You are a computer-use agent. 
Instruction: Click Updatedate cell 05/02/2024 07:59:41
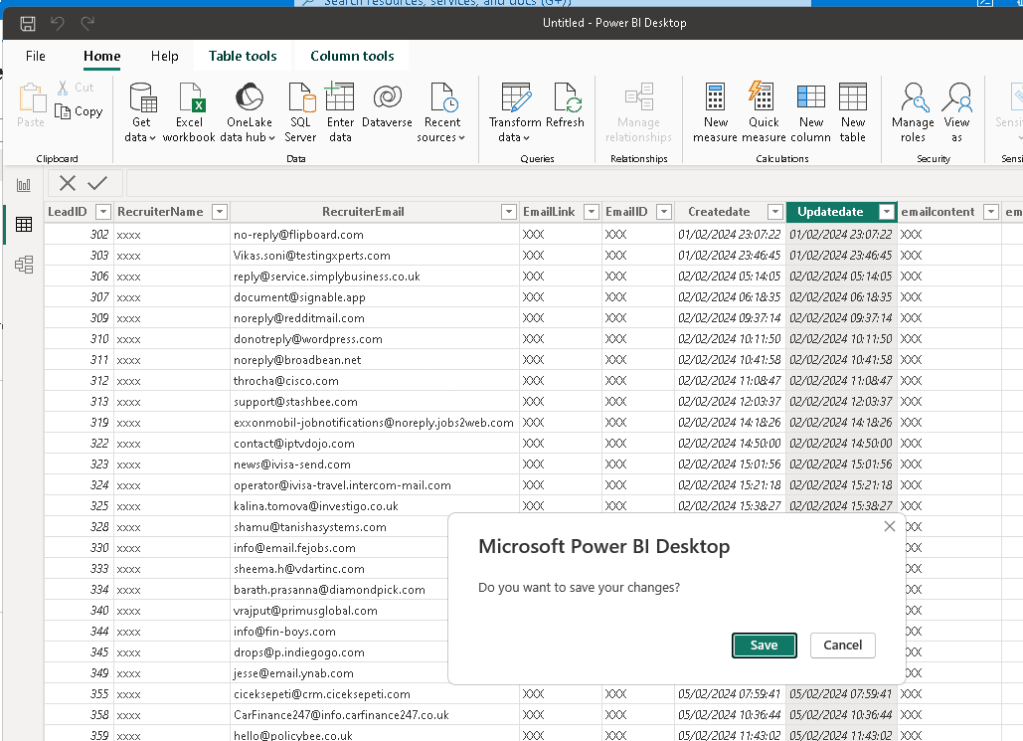click(x=841, y=694)
